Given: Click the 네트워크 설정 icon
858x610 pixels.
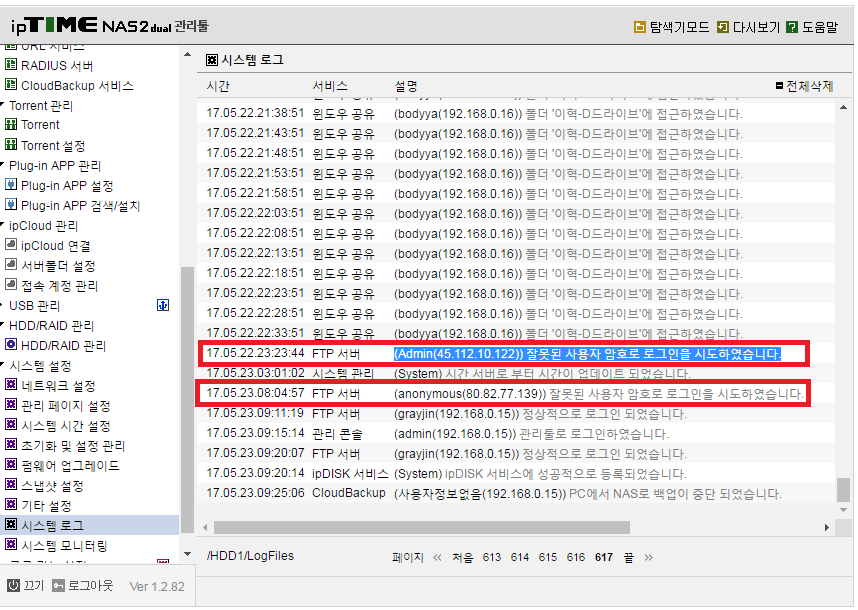Looking at the screenshot, I should click(10, 385).
